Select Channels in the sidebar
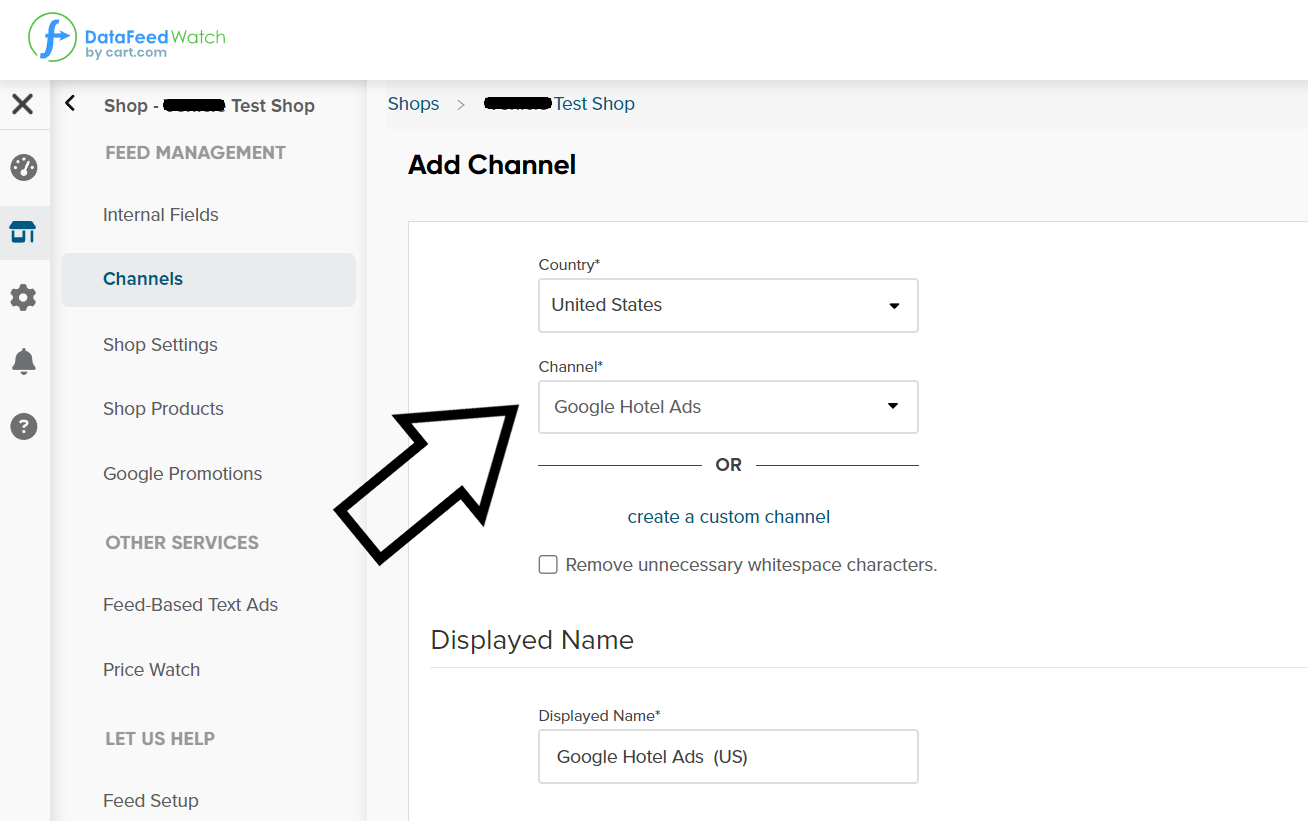Screen dimensions: 1308x821 pyautogui.click(x=143, y=279)
